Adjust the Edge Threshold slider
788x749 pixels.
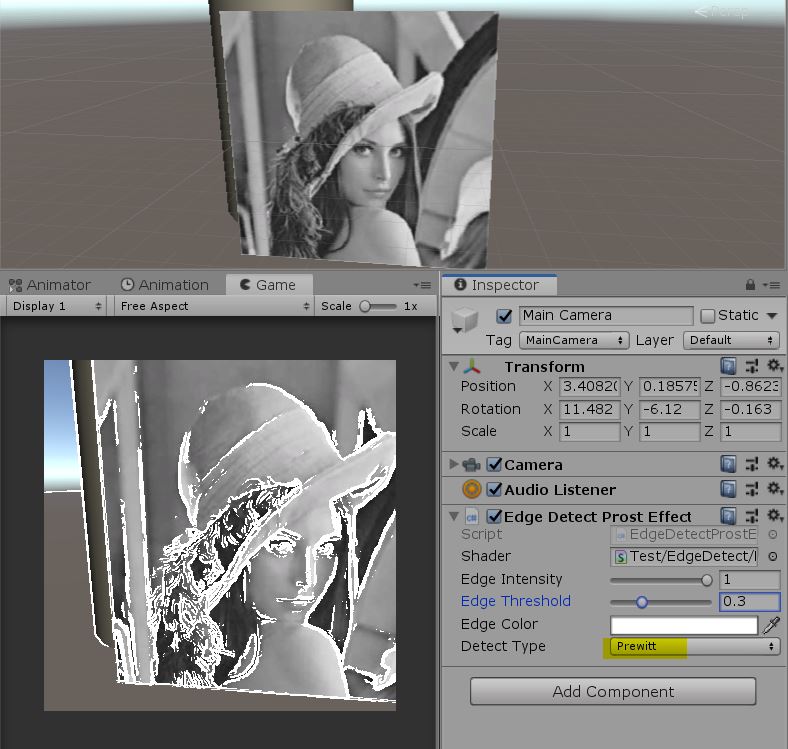coord(661,602)
